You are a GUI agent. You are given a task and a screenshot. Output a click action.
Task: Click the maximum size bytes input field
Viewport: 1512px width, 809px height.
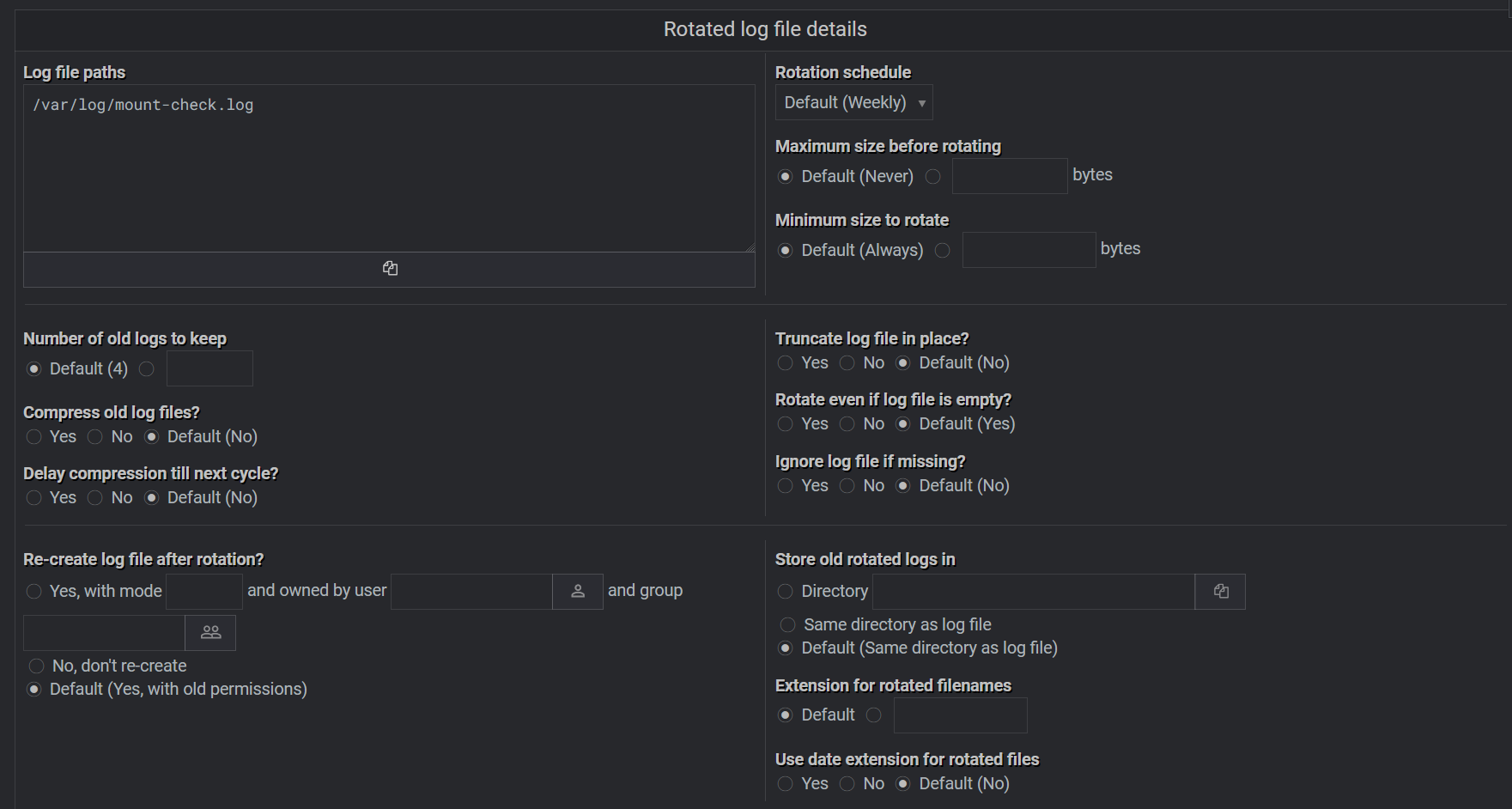(x=1009, y=176)
